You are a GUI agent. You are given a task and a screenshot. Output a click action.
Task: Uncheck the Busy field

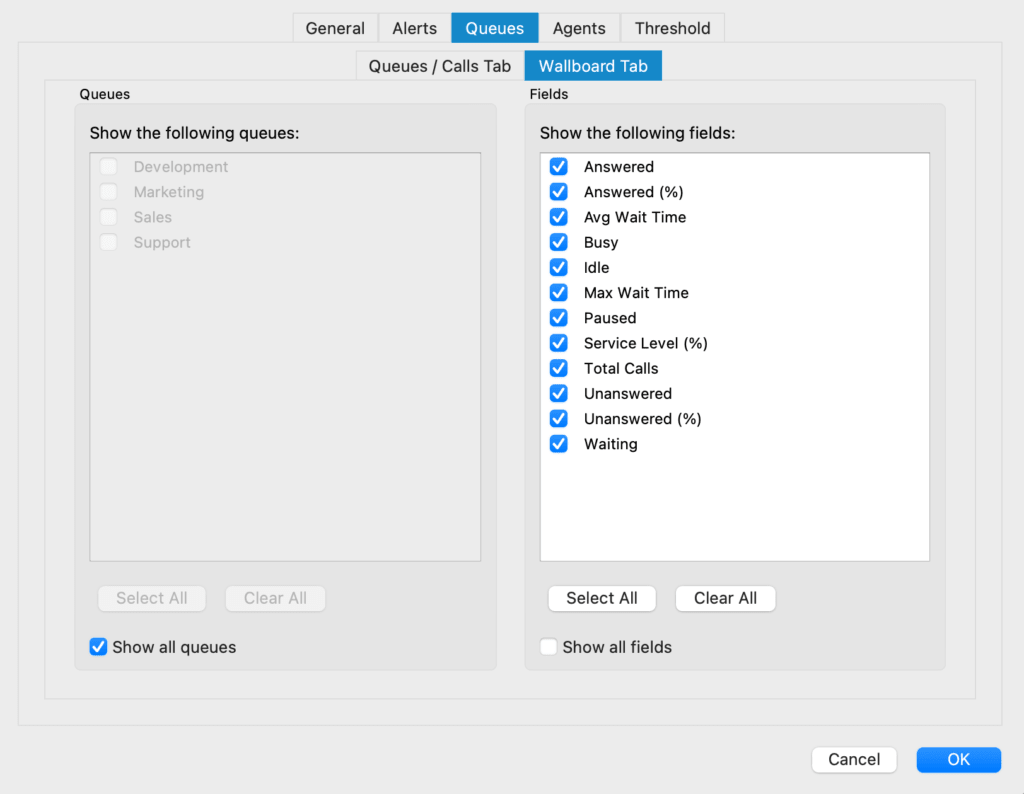[x=558, y=242]
